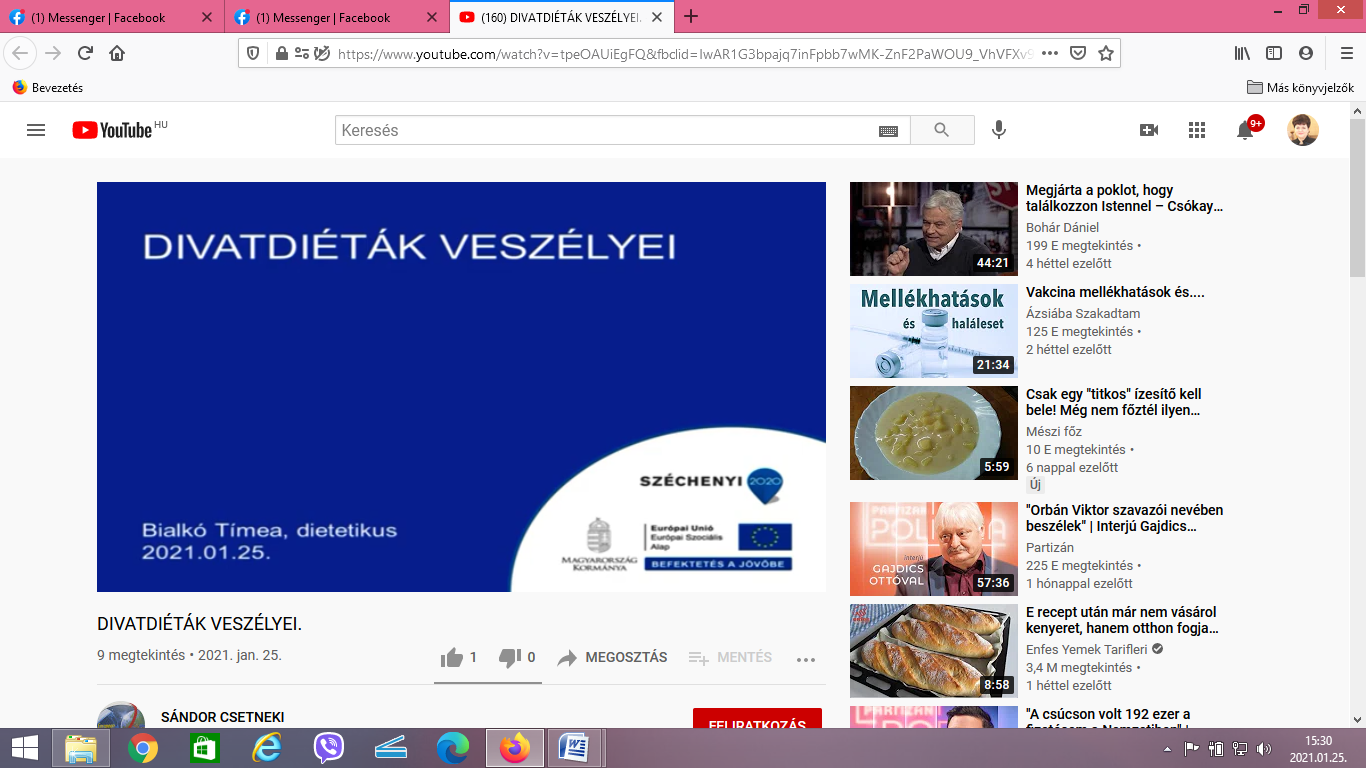
Task: Open the Mellékhatások vaccine video thumbnail
Action: tap(934, 331)
